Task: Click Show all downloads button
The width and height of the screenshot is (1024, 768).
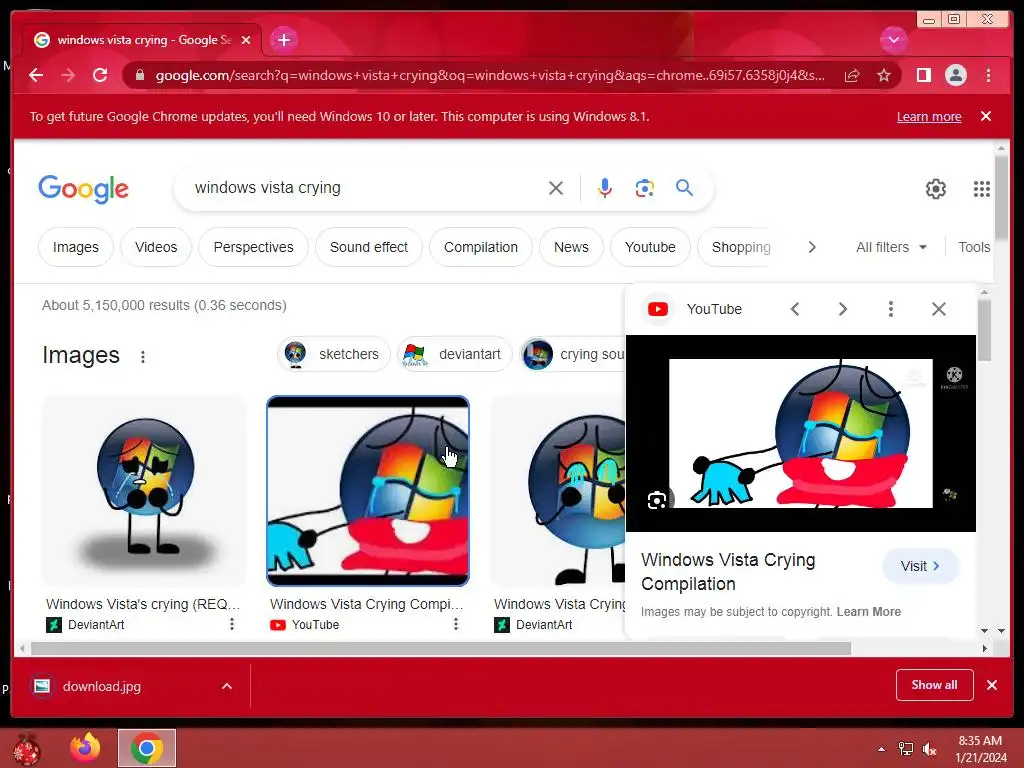Action: tap(935, 685)
